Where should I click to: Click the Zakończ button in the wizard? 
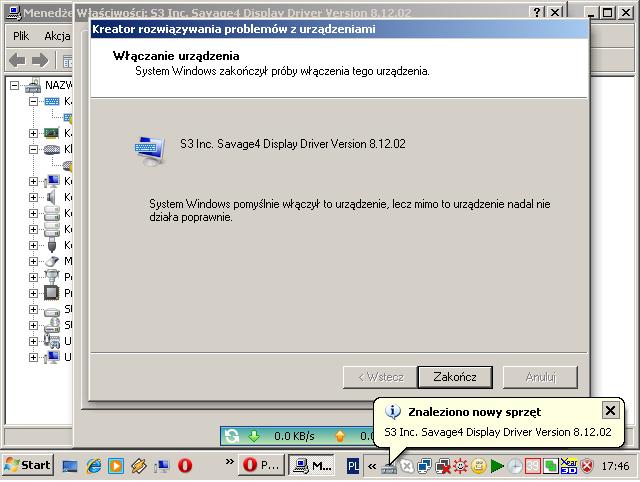pyautogui.click(x=455, y=377)
